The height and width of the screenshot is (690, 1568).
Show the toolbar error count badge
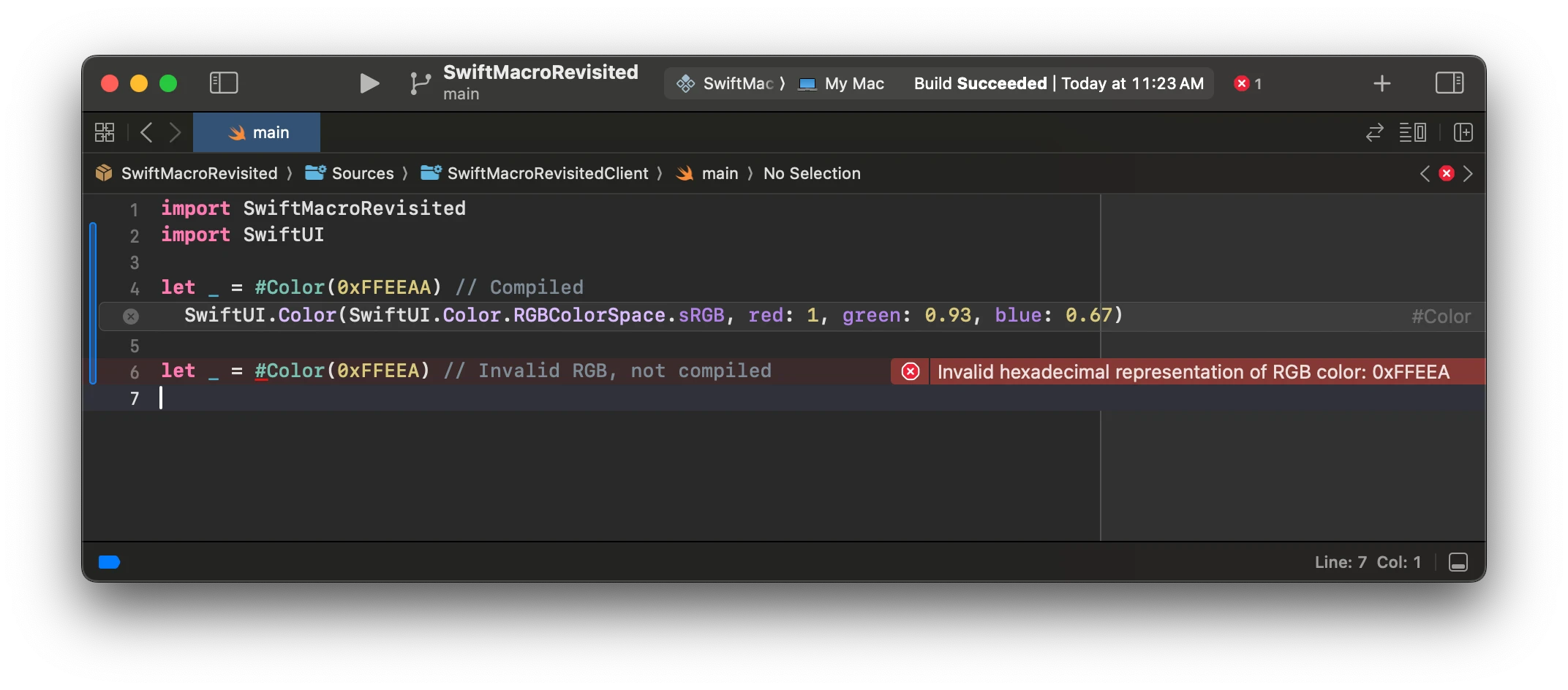pos(1248,83)
